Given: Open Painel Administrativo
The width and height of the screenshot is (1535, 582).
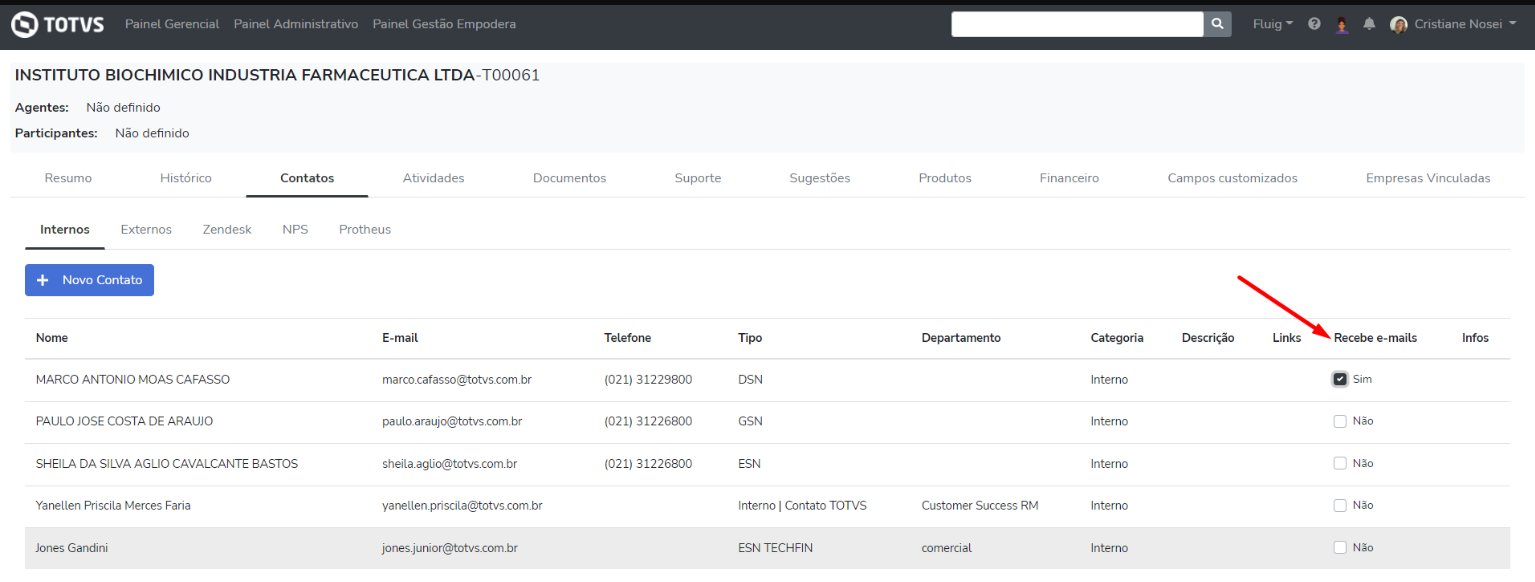Looking at the screenshot, I should [x=296, y=24].
